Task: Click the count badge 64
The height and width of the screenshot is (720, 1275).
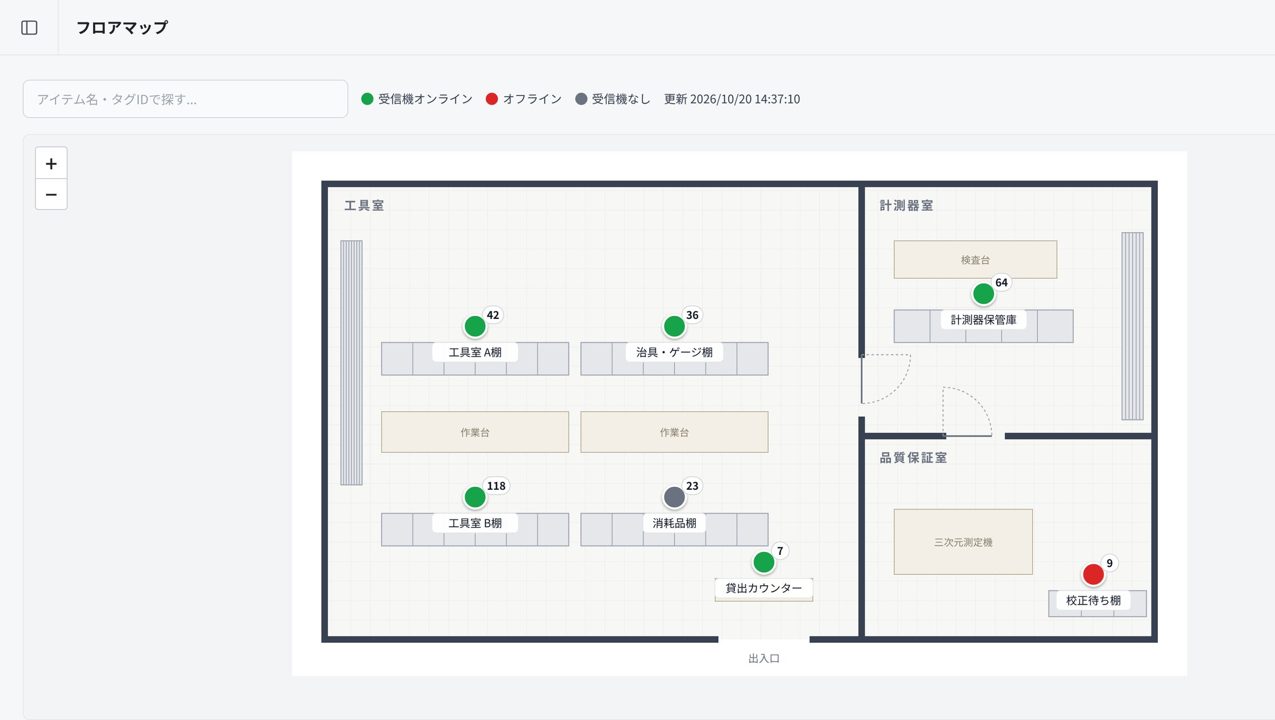Action: click(1001, 283)
